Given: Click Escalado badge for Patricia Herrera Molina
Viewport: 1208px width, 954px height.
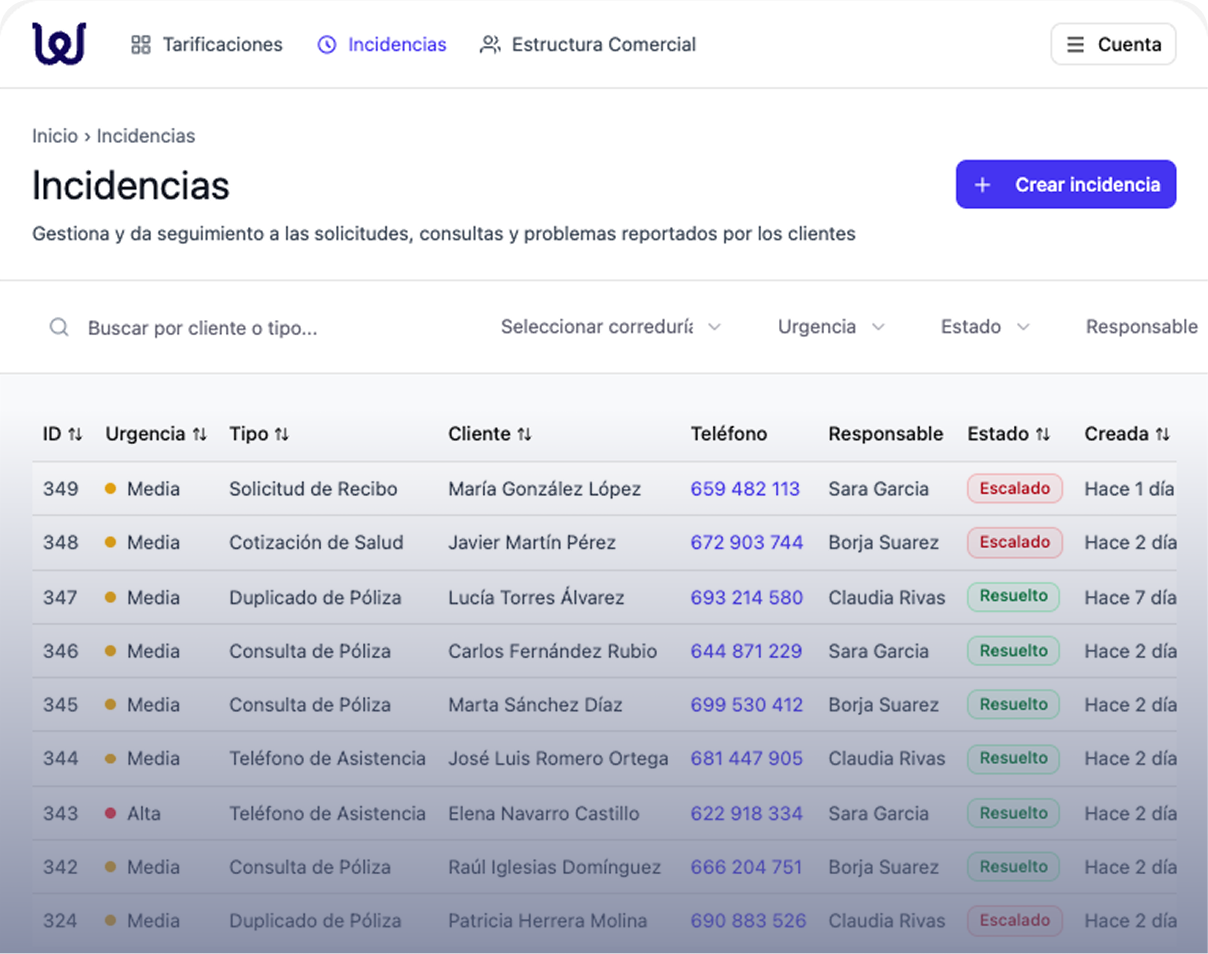Looking at the screenshot, I should click(x=1015, y=921).
